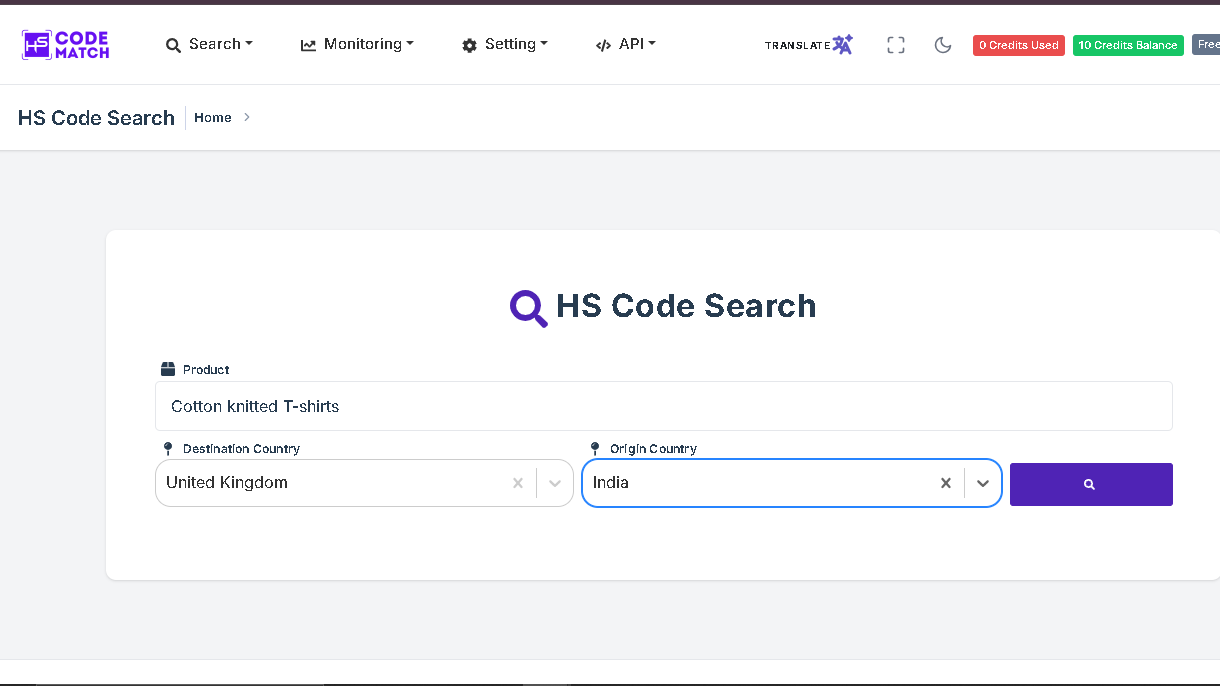Viewport: 1220px width, 686px height.
Task: Clear the United Kingdom destination selection
Action: click(x=518, y=483)
